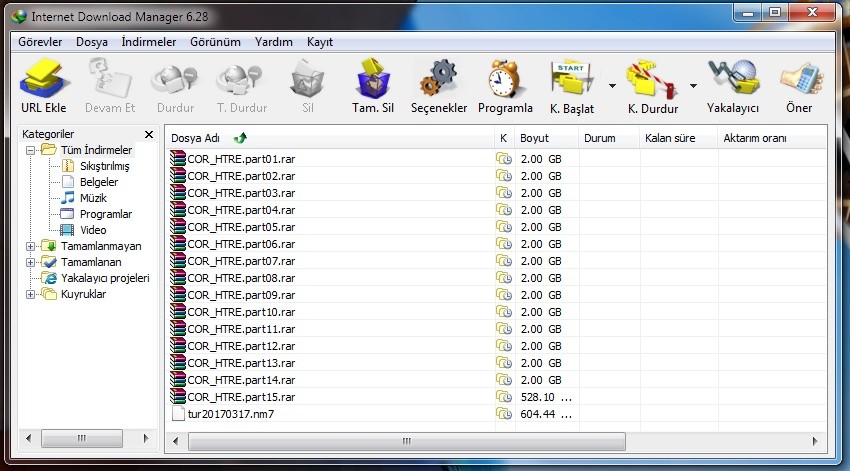Viewport: 850px width, 471px height.
Task: Click the T. Durdur toolbar icon
Action: (240, 80)
